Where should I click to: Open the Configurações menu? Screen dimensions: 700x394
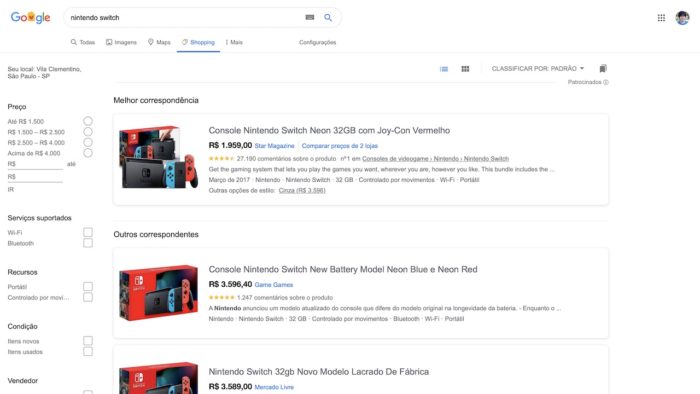tap(317, 42)
